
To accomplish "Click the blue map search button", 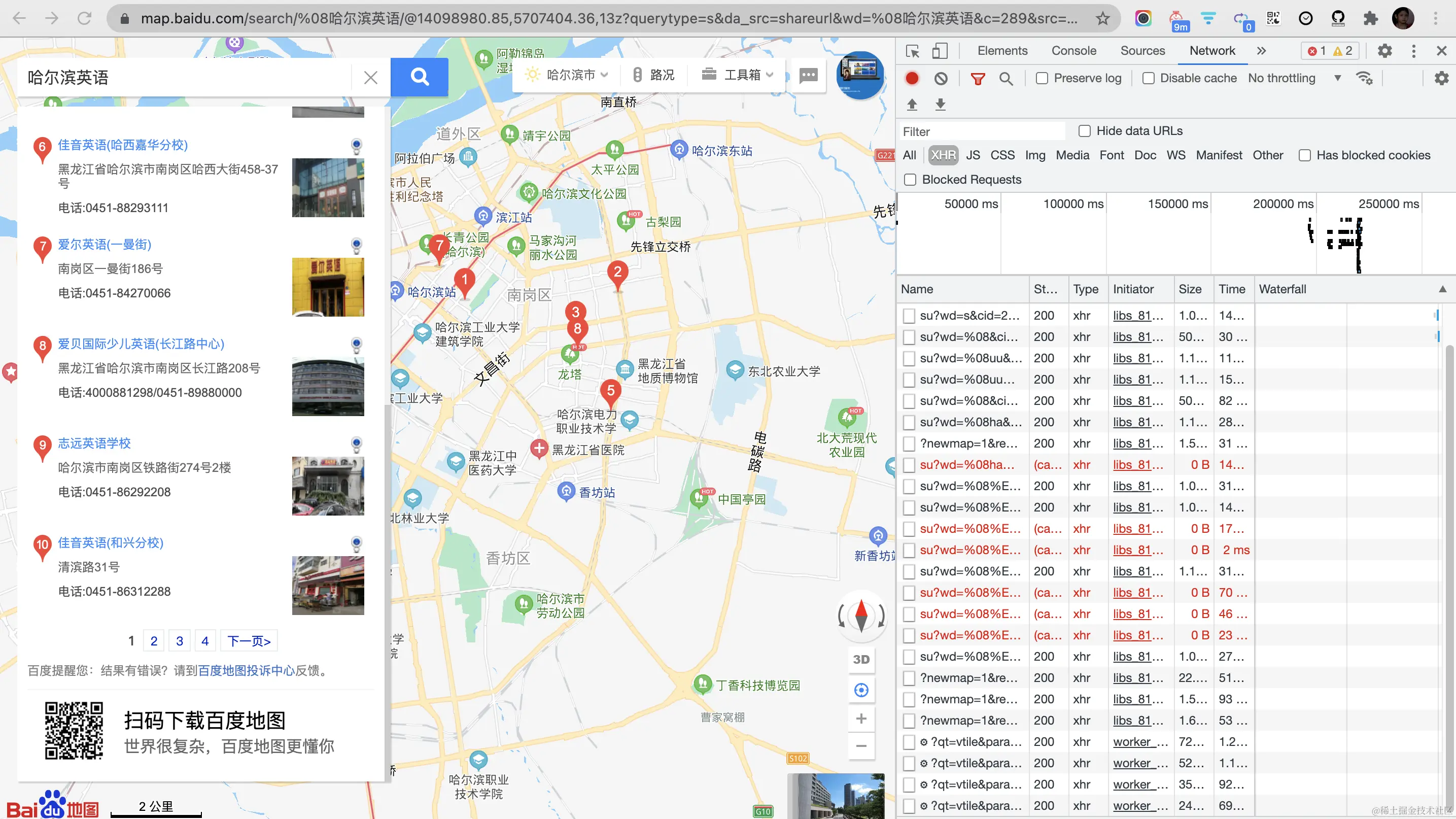I will pos(419,77).
